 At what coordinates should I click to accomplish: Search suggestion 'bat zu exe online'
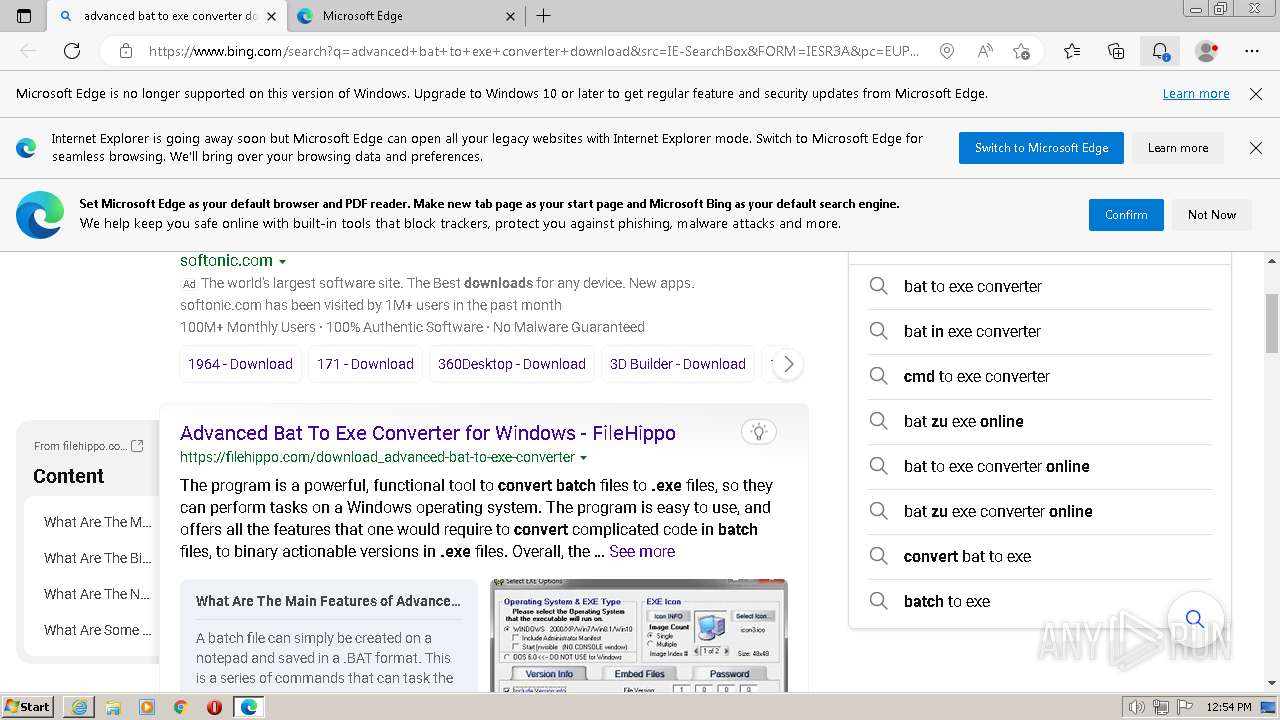coord(1040,421)
